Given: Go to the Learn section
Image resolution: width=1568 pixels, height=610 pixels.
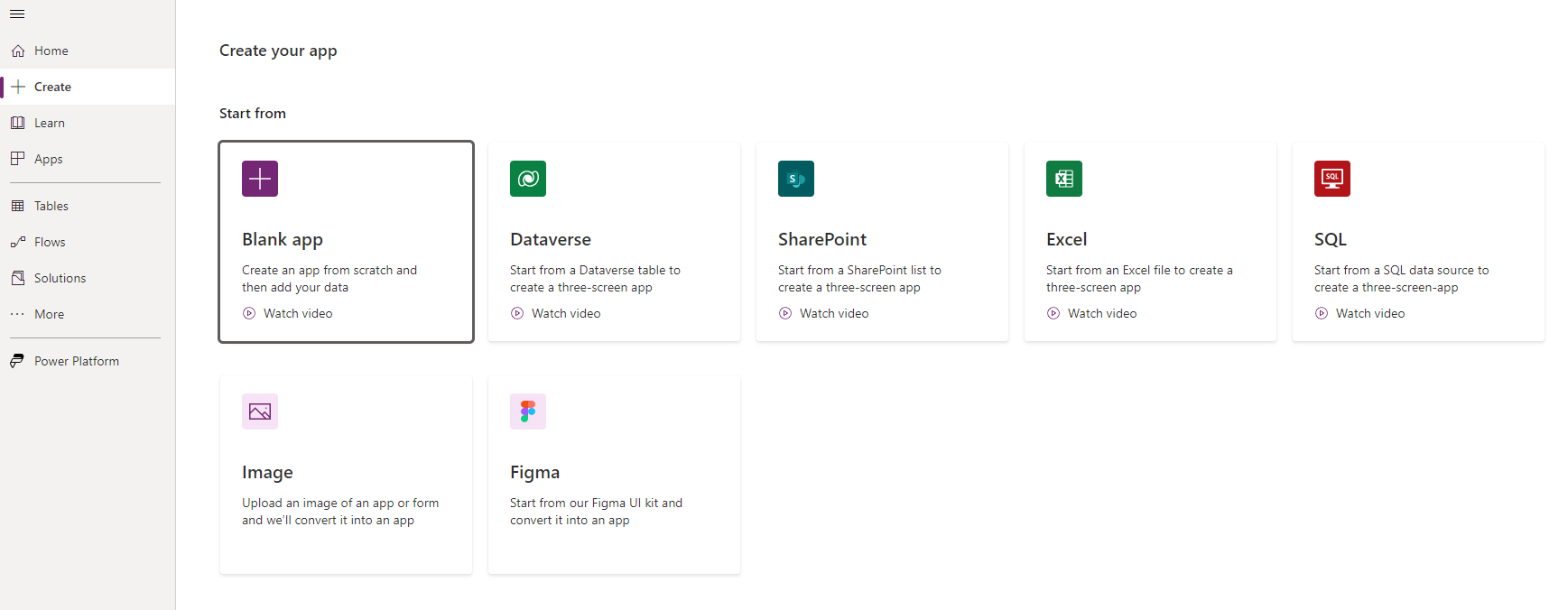Looking at the screenshot, I should point(88,123).
